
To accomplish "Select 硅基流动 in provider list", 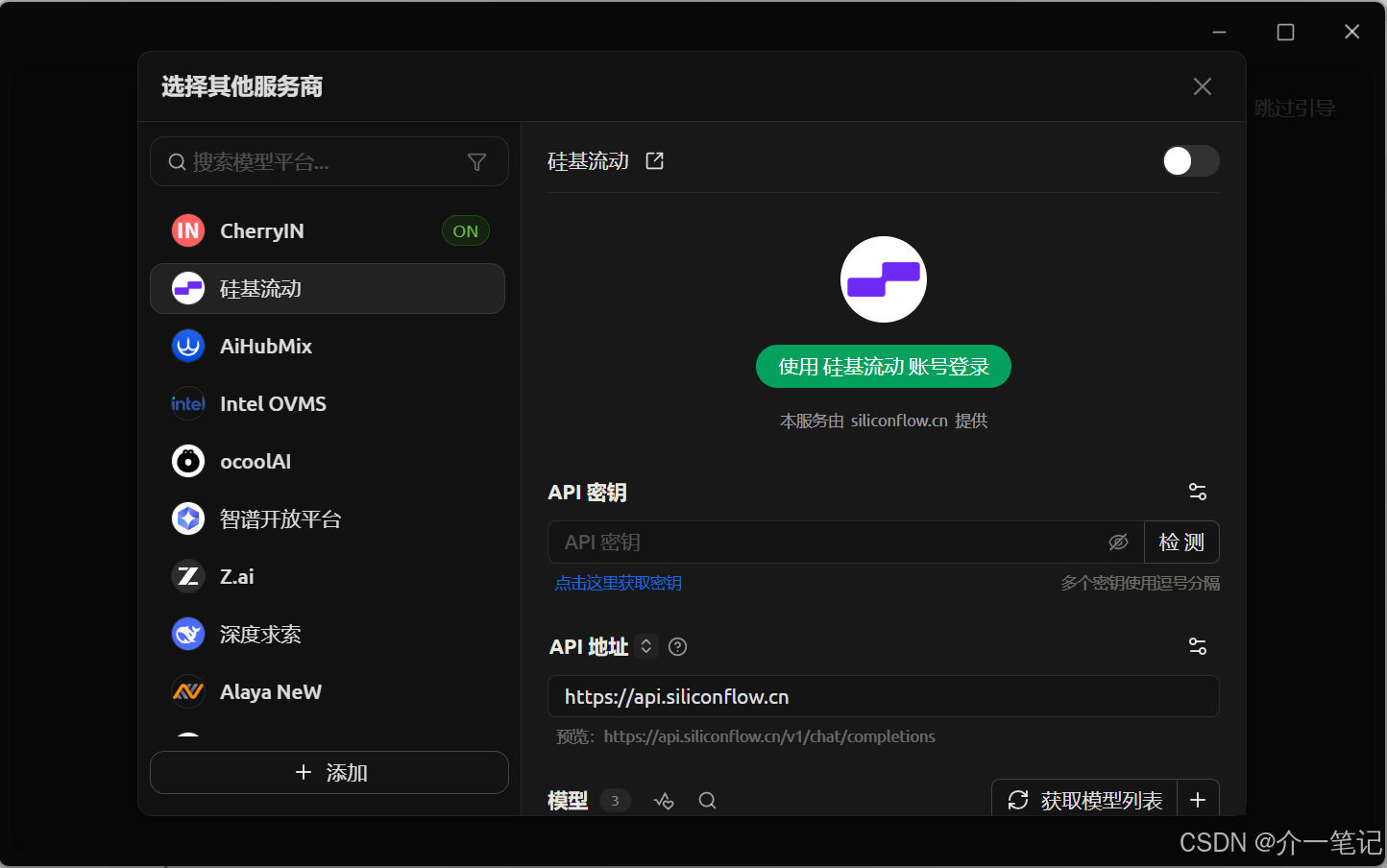I will 328,288.
